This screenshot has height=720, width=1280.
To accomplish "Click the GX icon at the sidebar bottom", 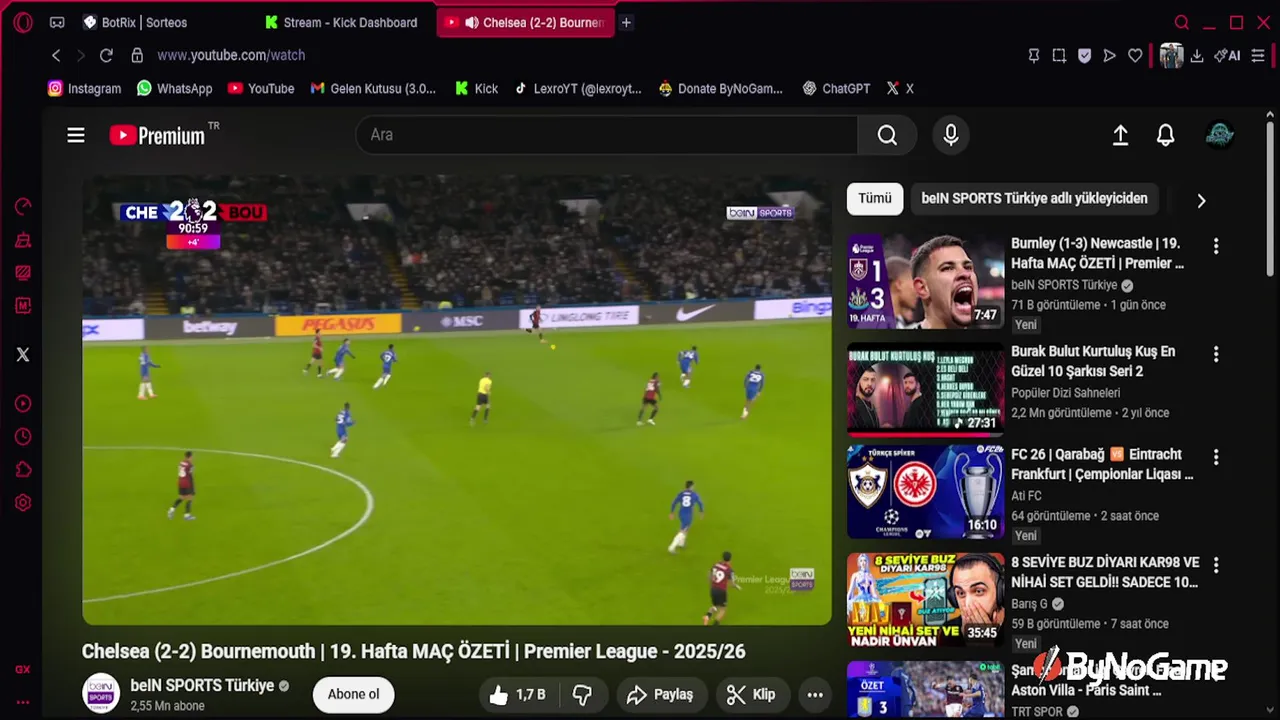I will point(23,670).
